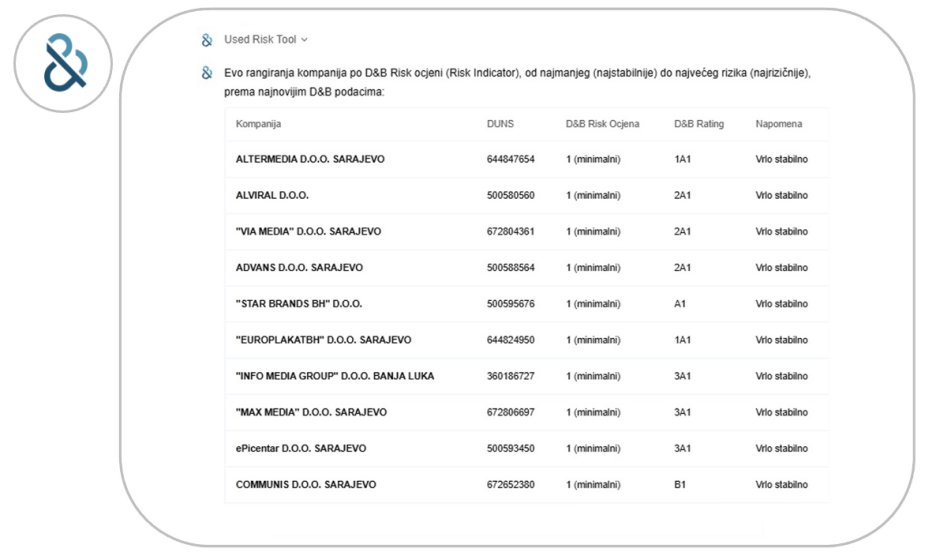
Task: Click ADVANS D.O.O. SARAJEVO company name
Action: pos(299,268)
